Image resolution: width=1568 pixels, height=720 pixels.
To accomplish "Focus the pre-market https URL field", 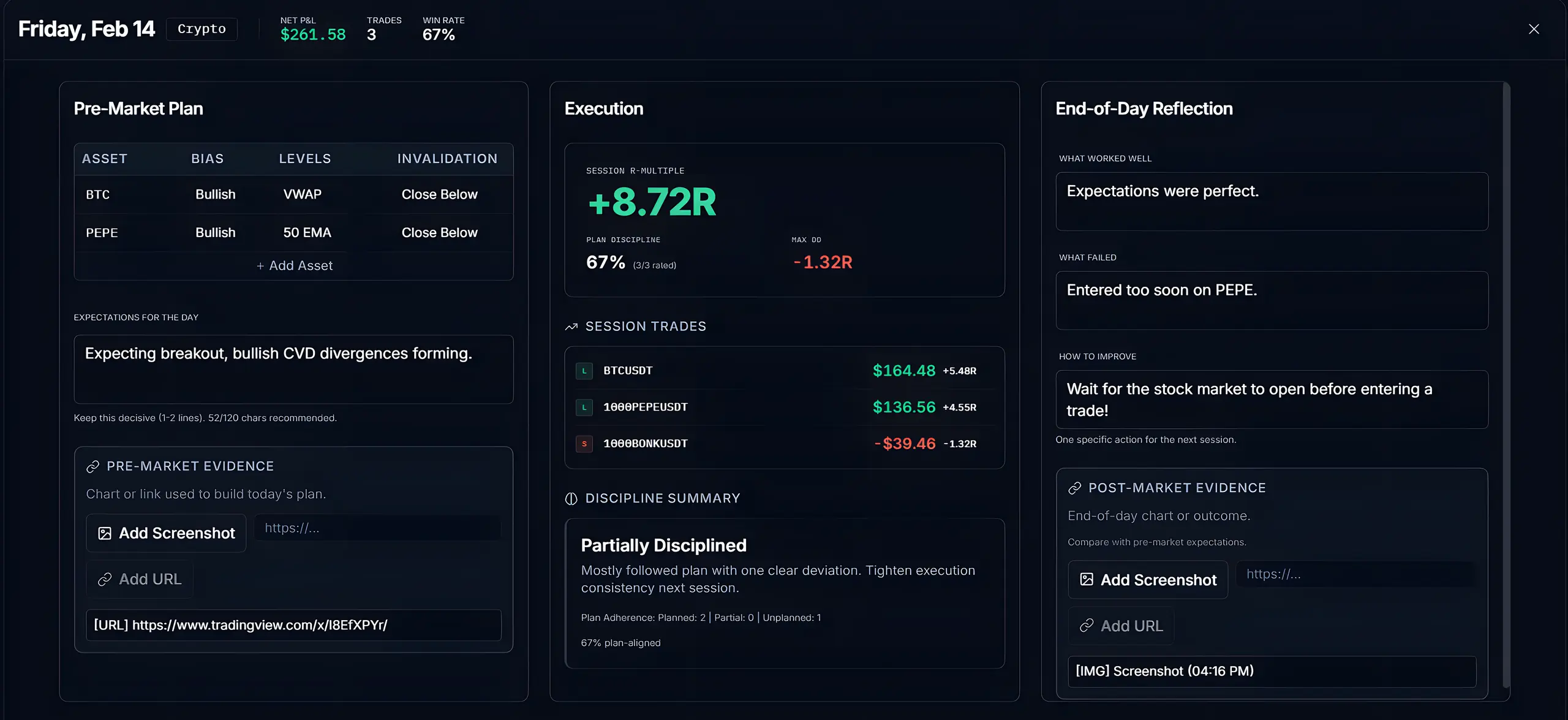I will 377,528.
